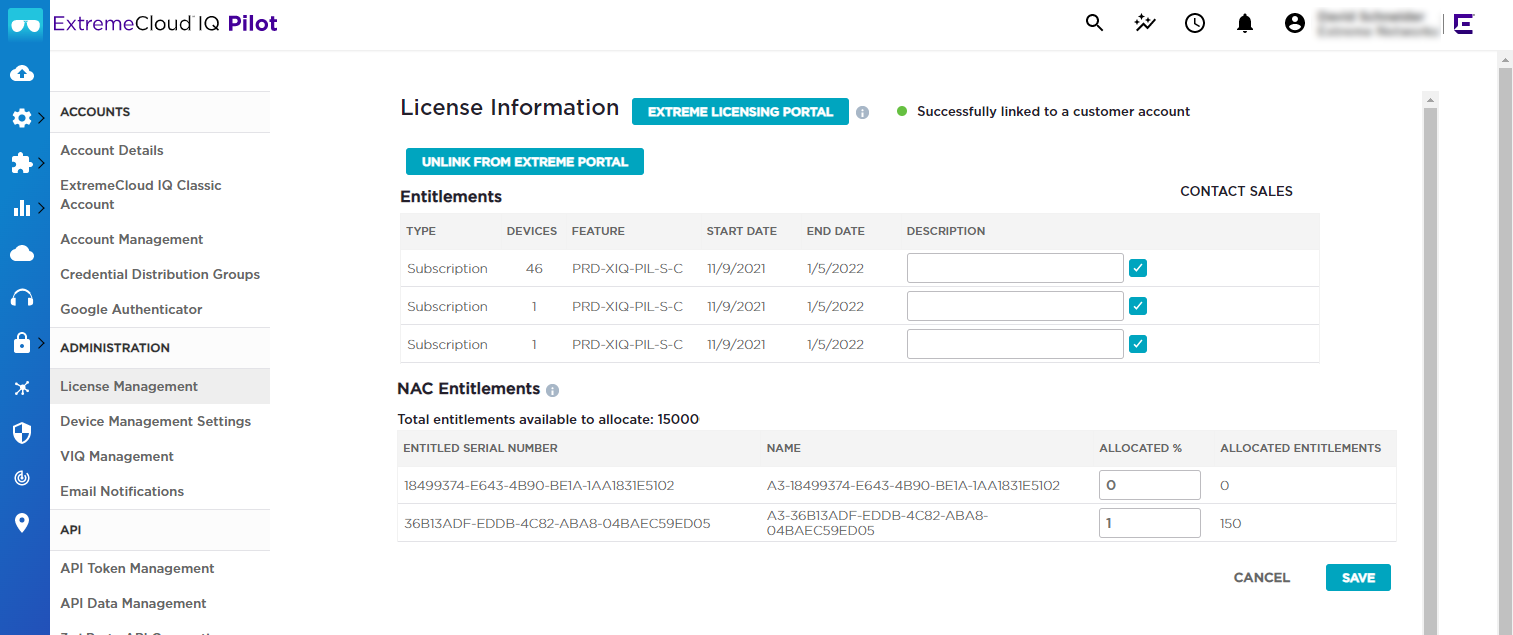Expand the puzzle icon submenu arrow
The image size is (1513, 635).
pos(42,163)
